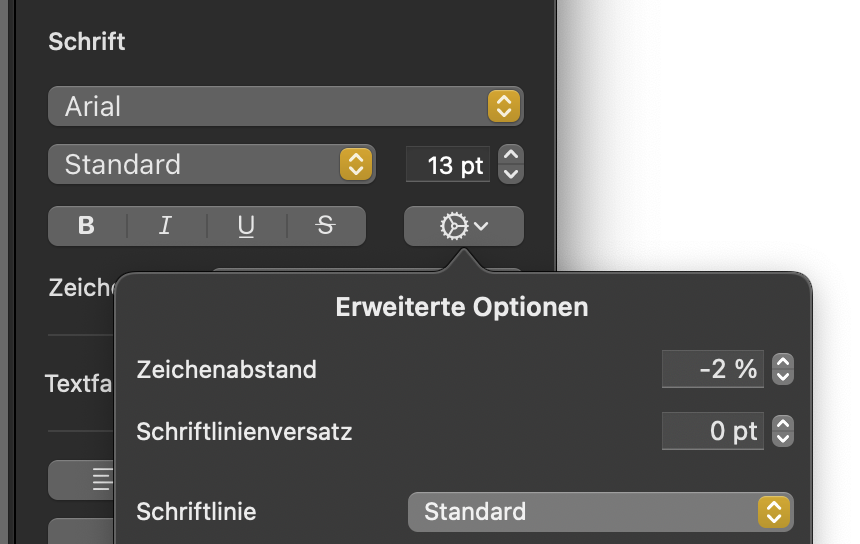The width and height of the screenshot is (860, 544).
Task: Click the Schrift section heading
Action: [87, 42]
